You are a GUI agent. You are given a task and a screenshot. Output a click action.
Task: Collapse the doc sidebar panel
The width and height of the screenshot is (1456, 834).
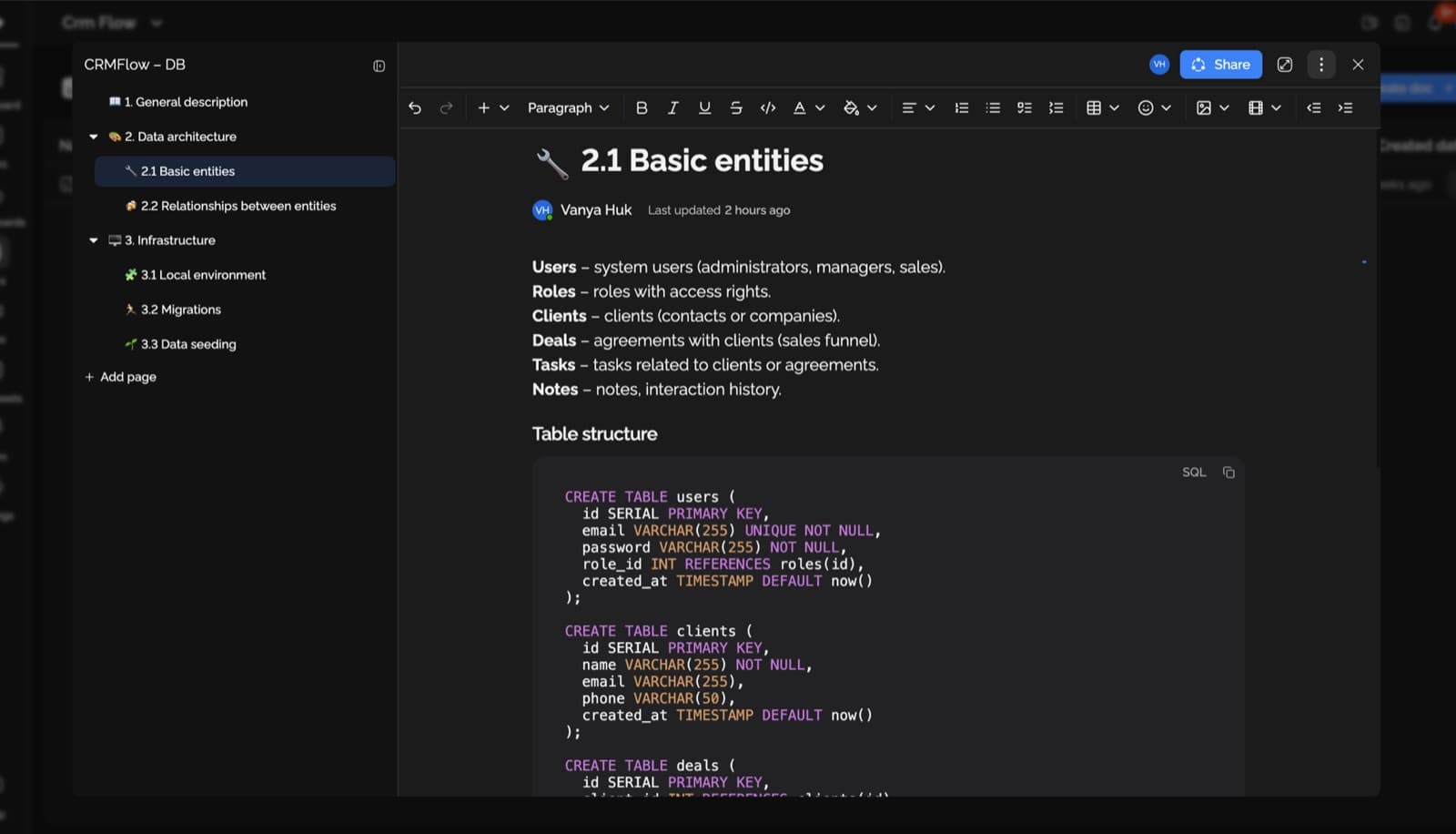379,66
